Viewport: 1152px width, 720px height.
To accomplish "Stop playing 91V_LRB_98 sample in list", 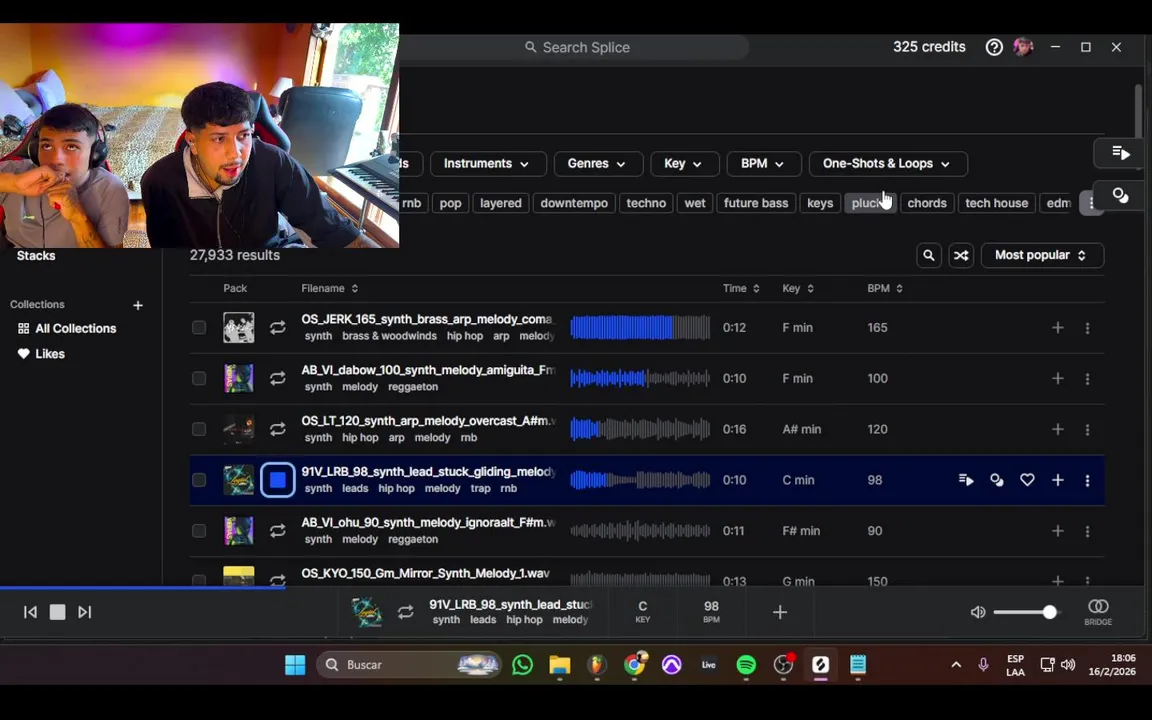I will pyautogui.click(x=278, y=480).
